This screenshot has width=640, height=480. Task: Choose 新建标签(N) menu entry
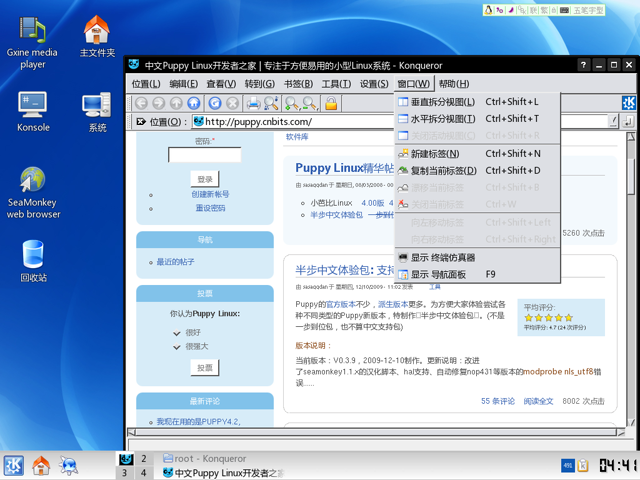pyautogui.click(x=477, y=154)
